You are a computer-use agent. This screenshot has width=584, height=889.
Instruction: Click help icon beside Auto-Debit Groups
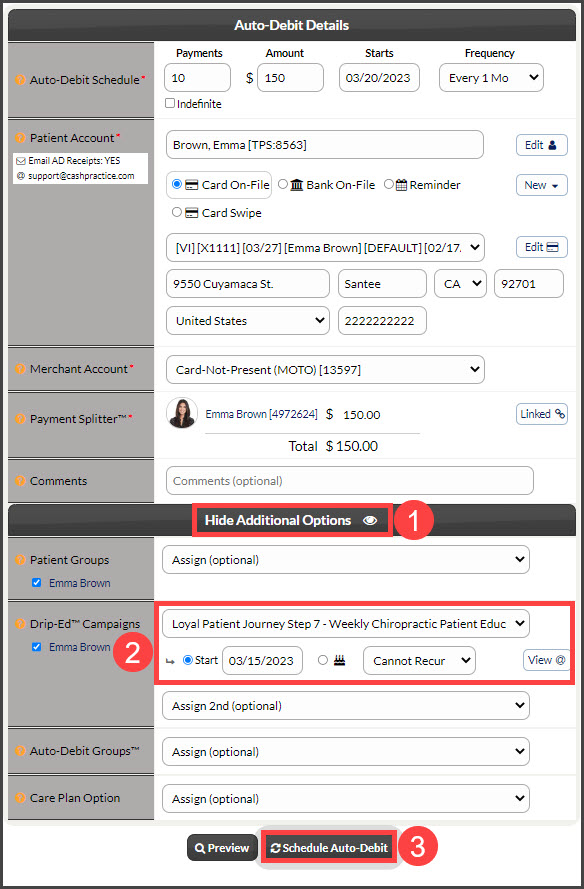coord(20,751)
